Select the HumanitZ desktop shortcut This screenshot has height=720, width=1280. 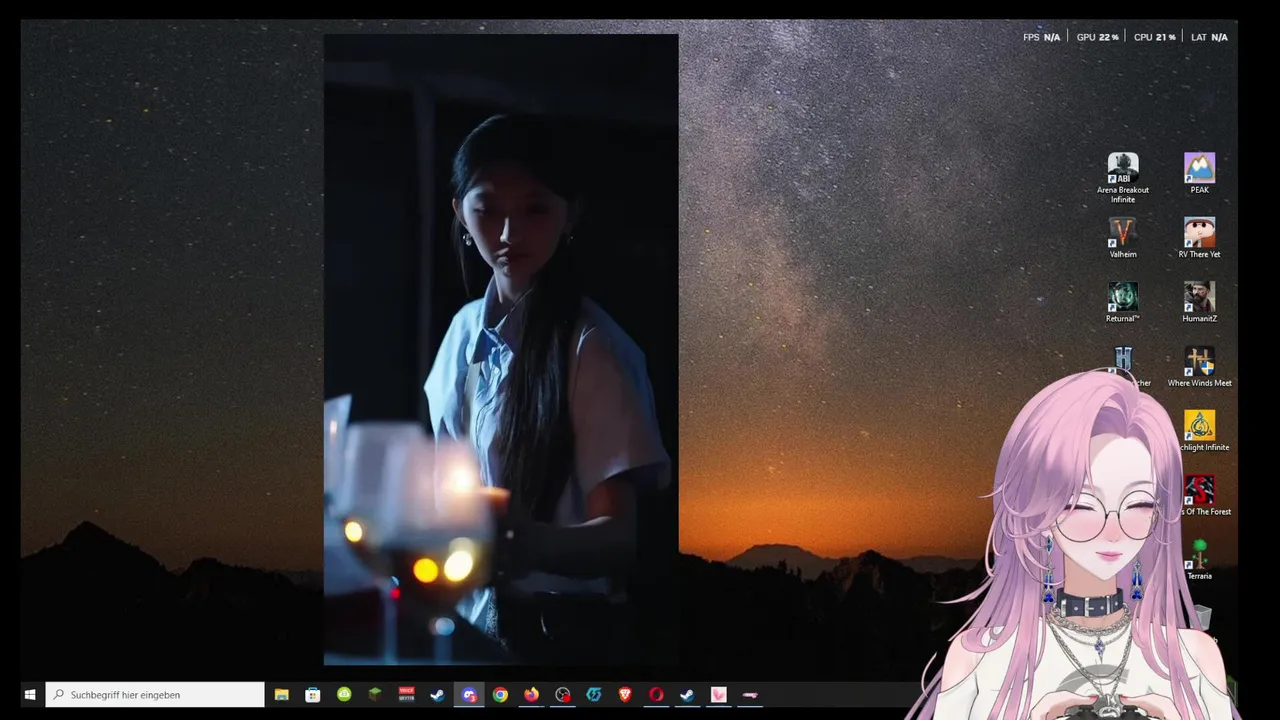(x=1199, y=302)
